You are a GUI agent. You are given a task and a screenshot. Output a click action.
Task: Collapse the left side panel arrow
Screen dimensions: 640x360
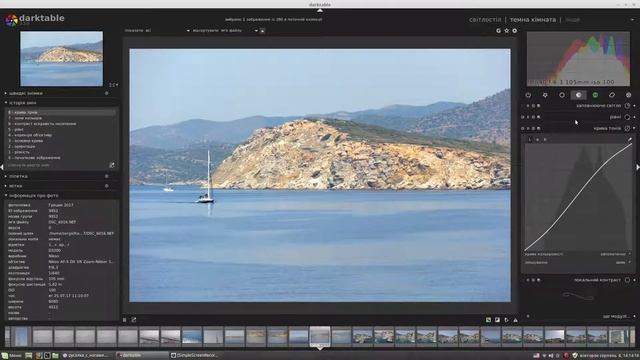[x=2, y=167]
